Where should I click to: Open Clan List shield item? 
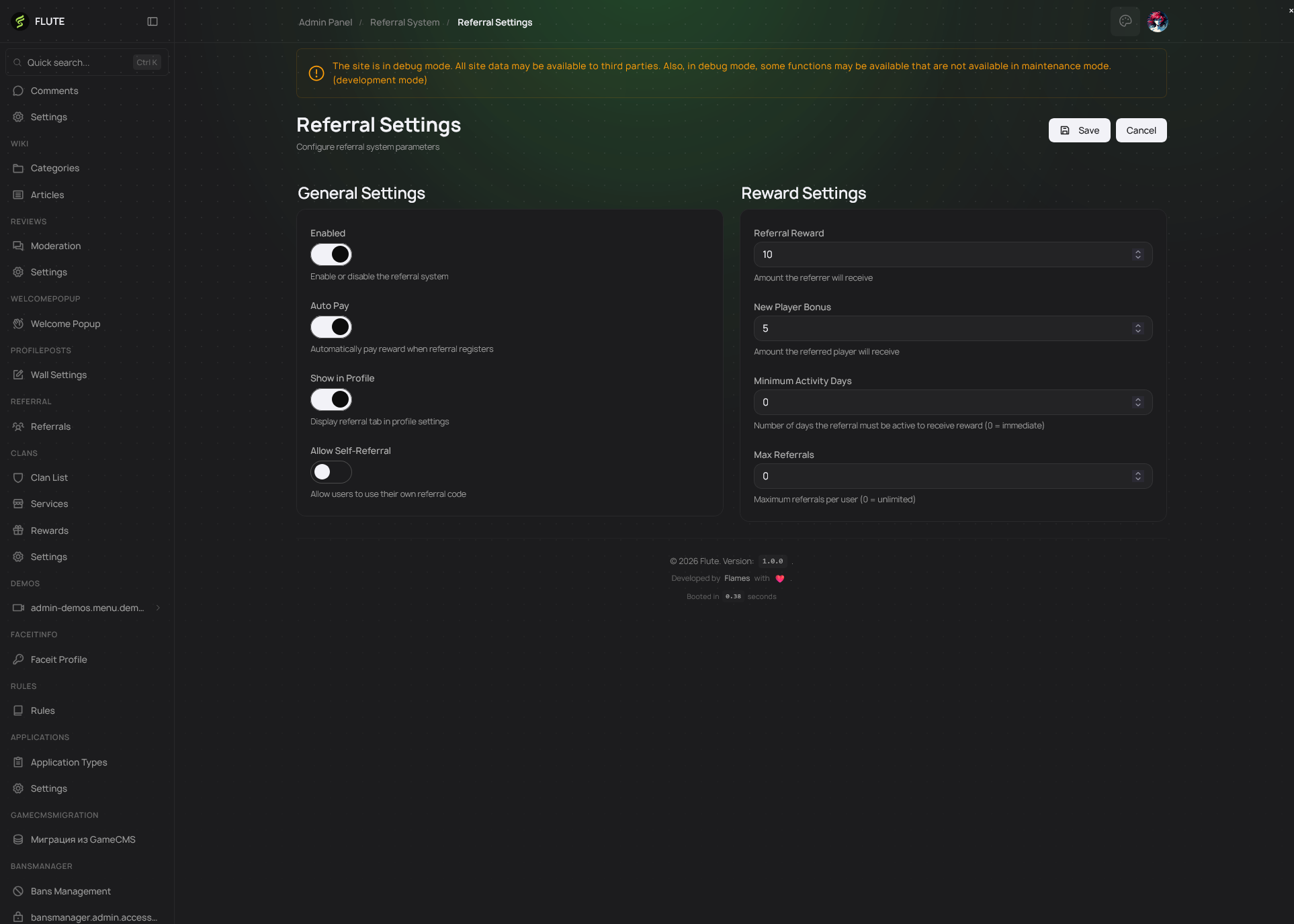pyautogui.click(x=49, y=477)
